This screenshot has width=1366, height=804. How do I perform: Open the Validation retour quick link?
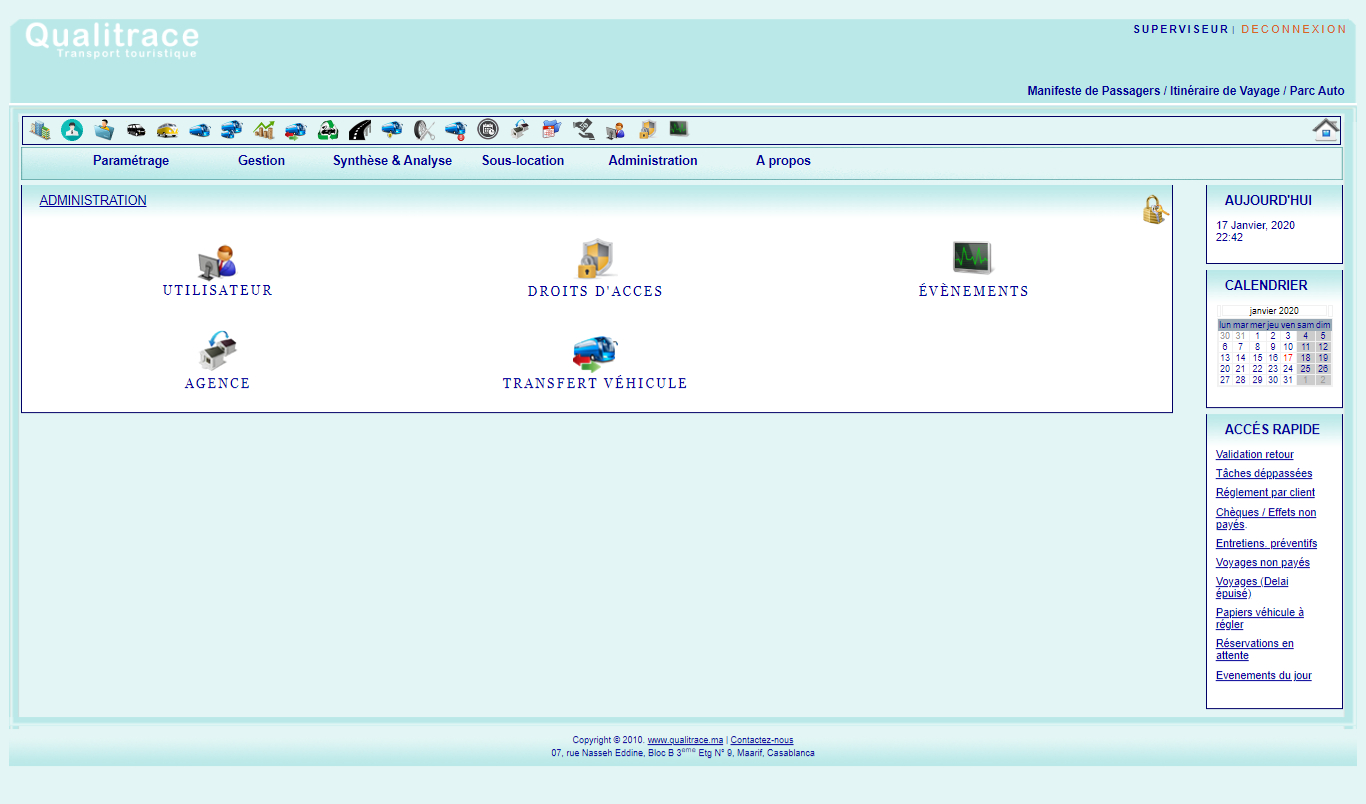coord(1254,455)
